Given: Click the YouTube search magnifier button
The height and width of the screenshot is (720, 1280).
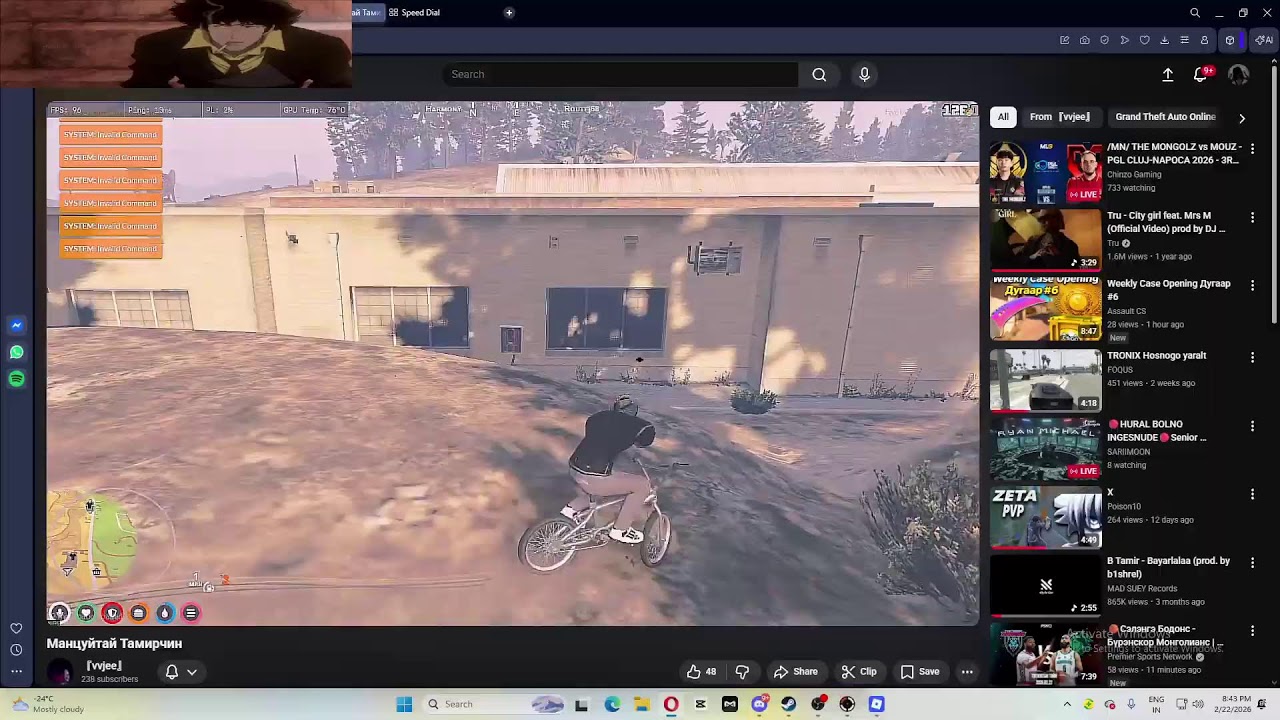Looking at the screenshot, I should 819,74.
